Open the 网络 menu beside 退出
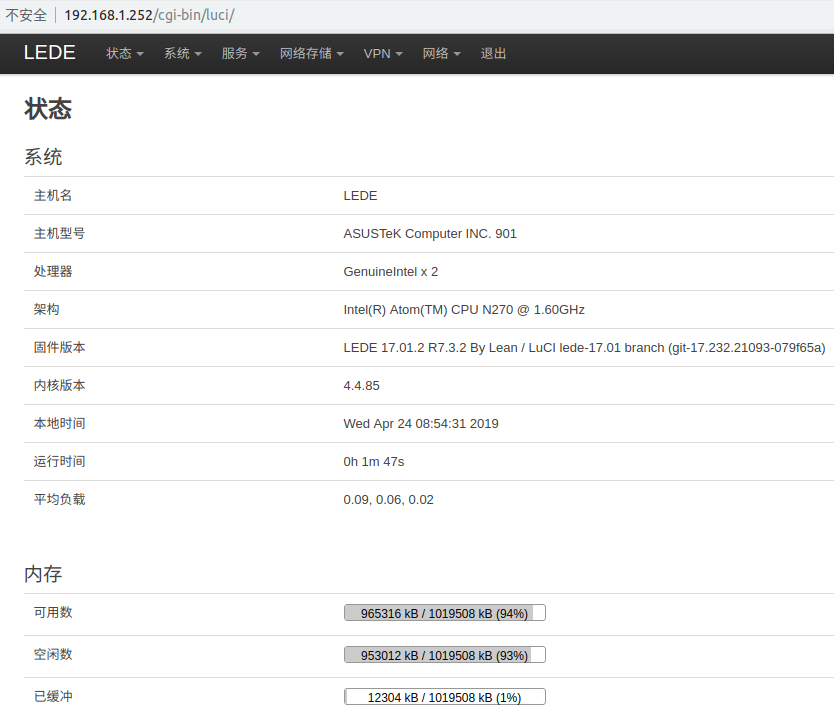Screen dimensions: 834x726 pos(441,53)
